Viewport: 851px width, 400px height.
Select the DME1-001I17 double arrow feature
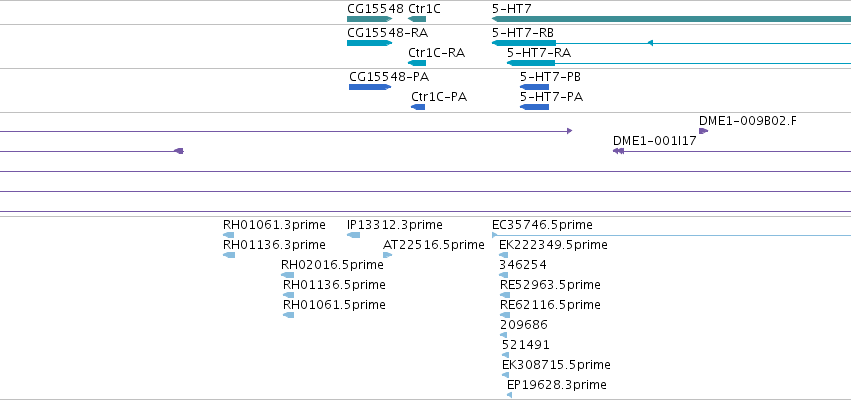pos(618,151)
